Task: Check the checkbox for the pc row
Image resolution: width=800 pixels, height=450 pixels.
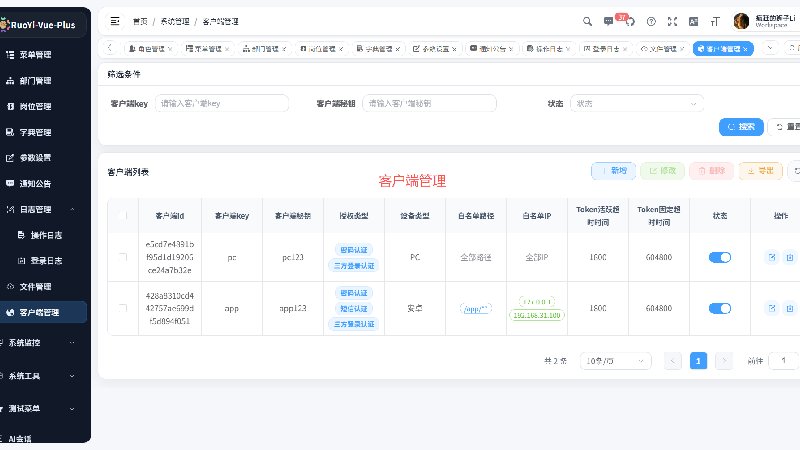Action: click(x=123, y=257)
